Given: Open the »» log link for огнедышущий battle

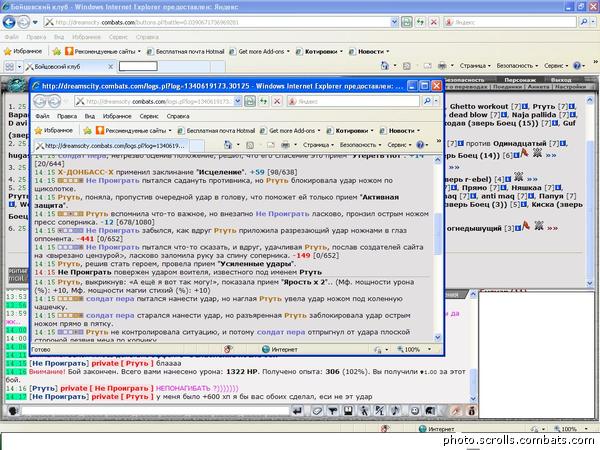Looking at the screenshot, I should click(x=552, y=228).
